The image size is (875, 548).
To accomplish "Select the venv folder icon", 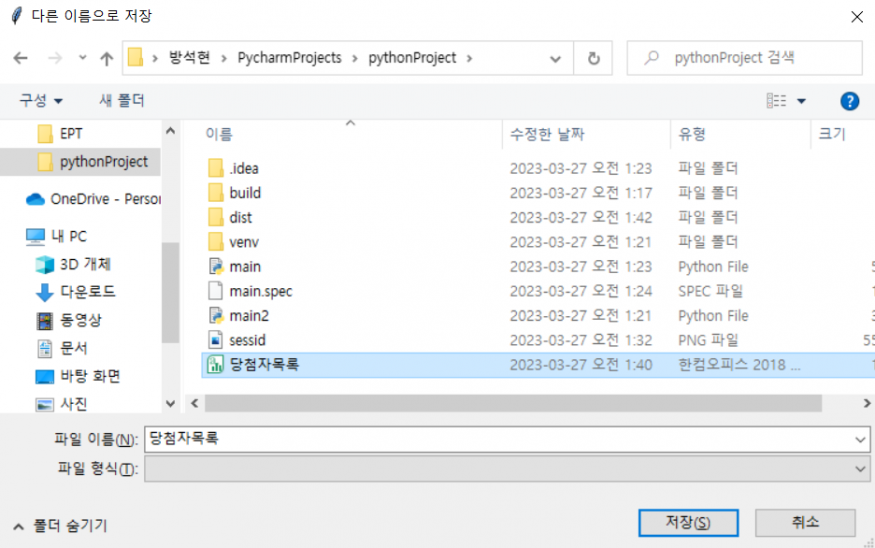I will 216,242.
